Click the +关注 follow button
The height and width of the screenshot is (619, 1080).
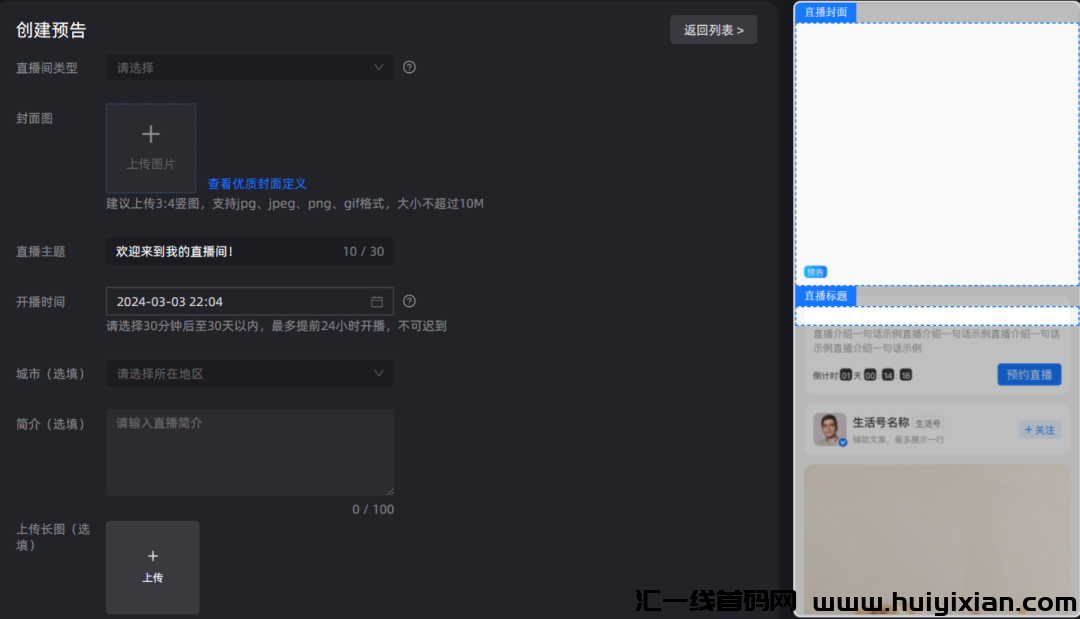(1039, 430)
